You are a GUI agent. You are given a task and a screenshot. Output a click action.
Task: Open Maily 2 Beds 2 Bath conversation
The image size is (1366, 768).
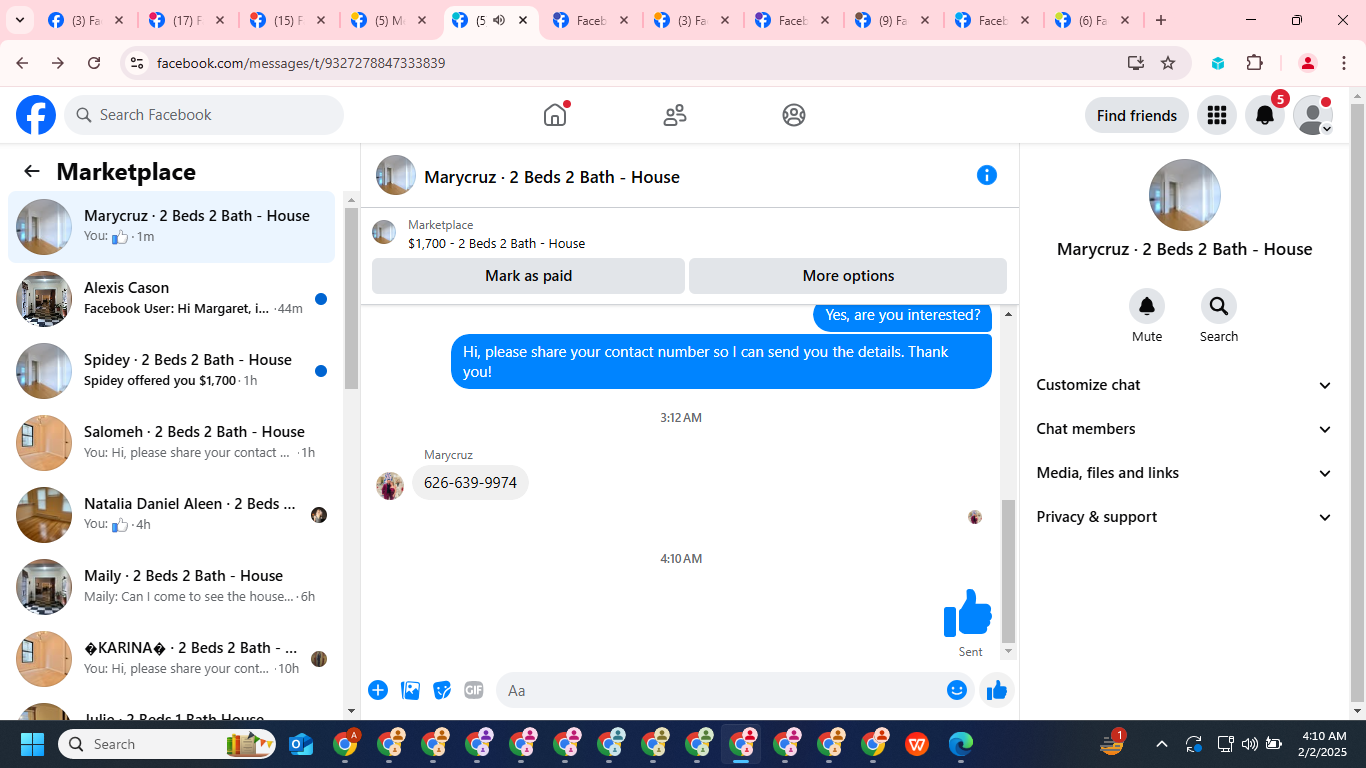(171, 587)
